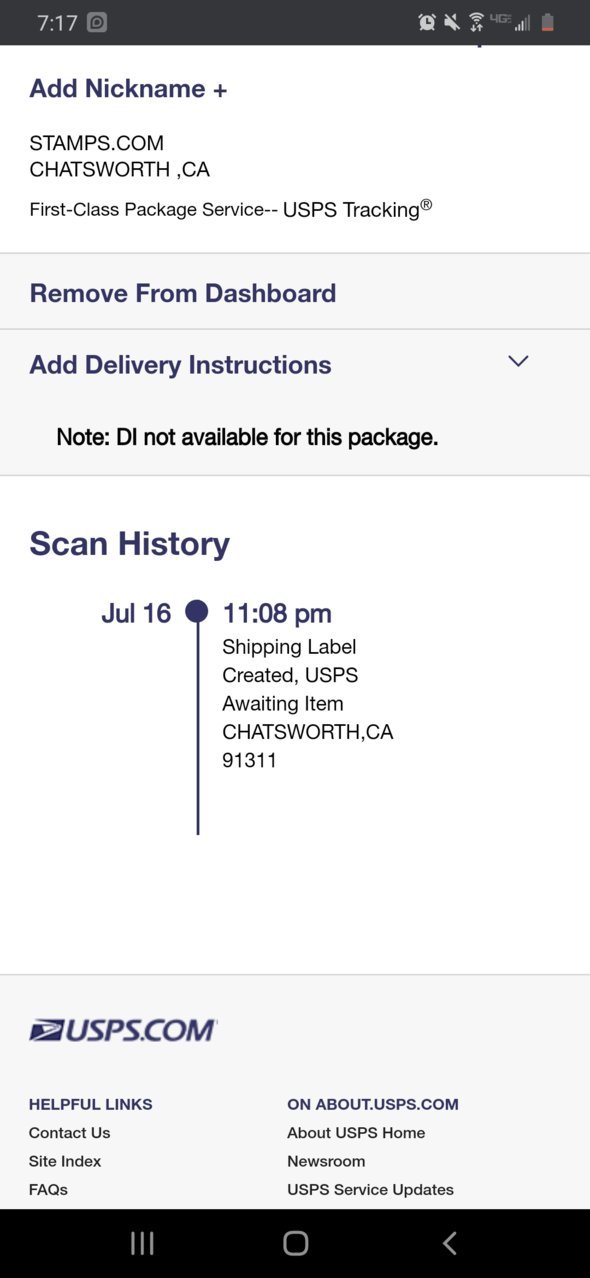Viewport: 590px width, 1278px height.
Task: Tap the Wi-Fi signal status icon
Action: [476, 22]
